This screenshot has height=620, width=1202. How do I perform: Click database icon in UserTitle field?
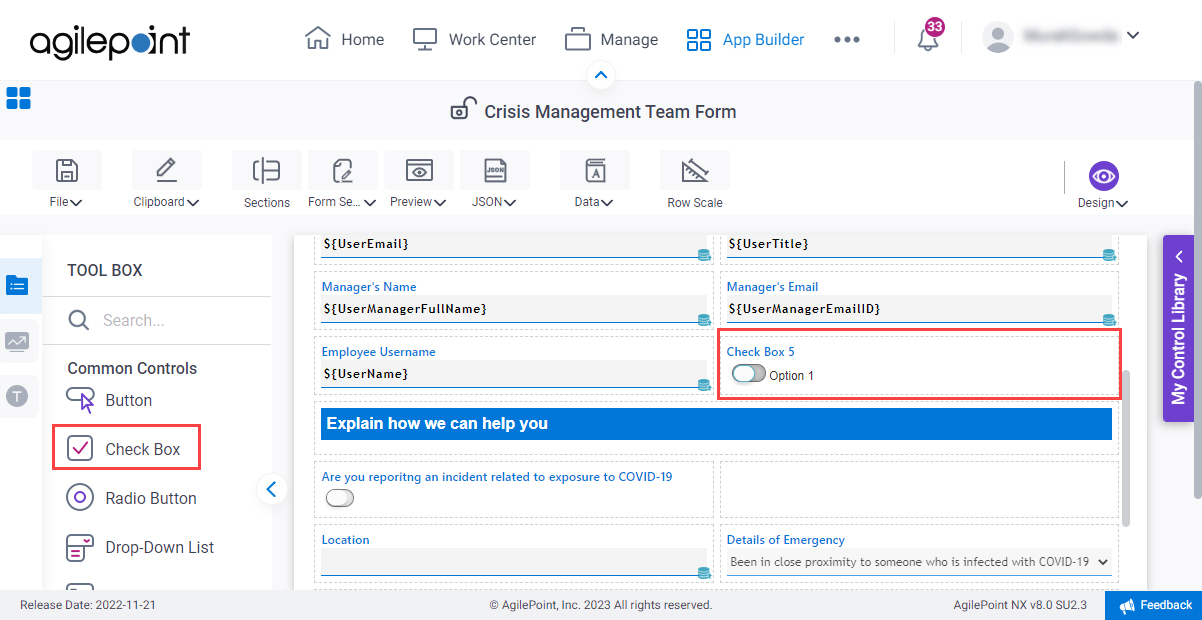1109,255
